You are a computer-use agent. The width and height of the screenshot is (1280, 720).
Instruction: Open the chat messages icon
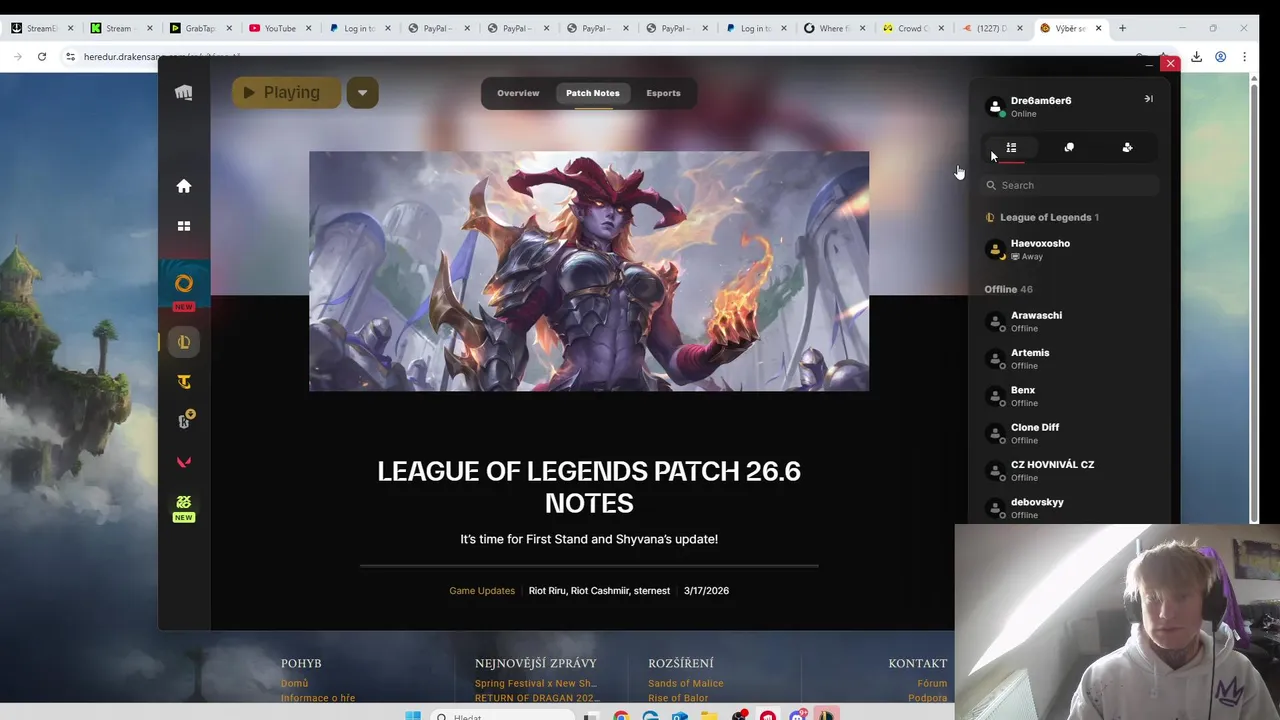[x=1069, y=148]
